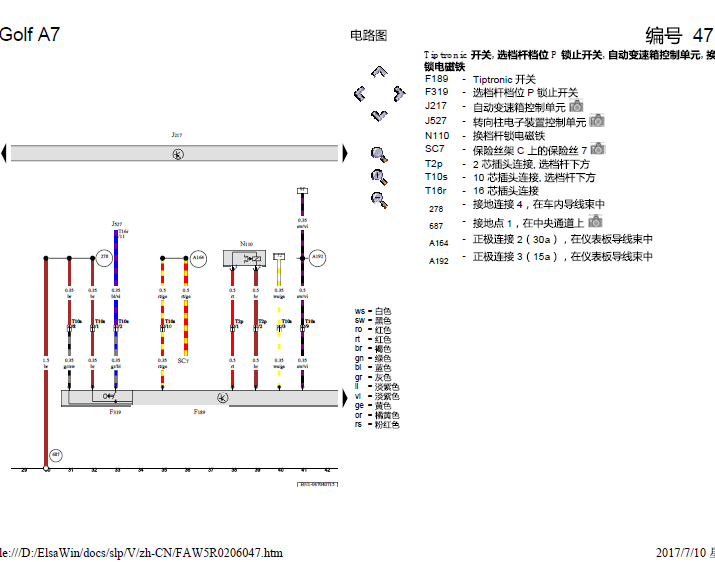Viewport: 715px width, 562px height.
Task: Go to previous page via J217 bar left triangle
Action: [x=4, y=153]
